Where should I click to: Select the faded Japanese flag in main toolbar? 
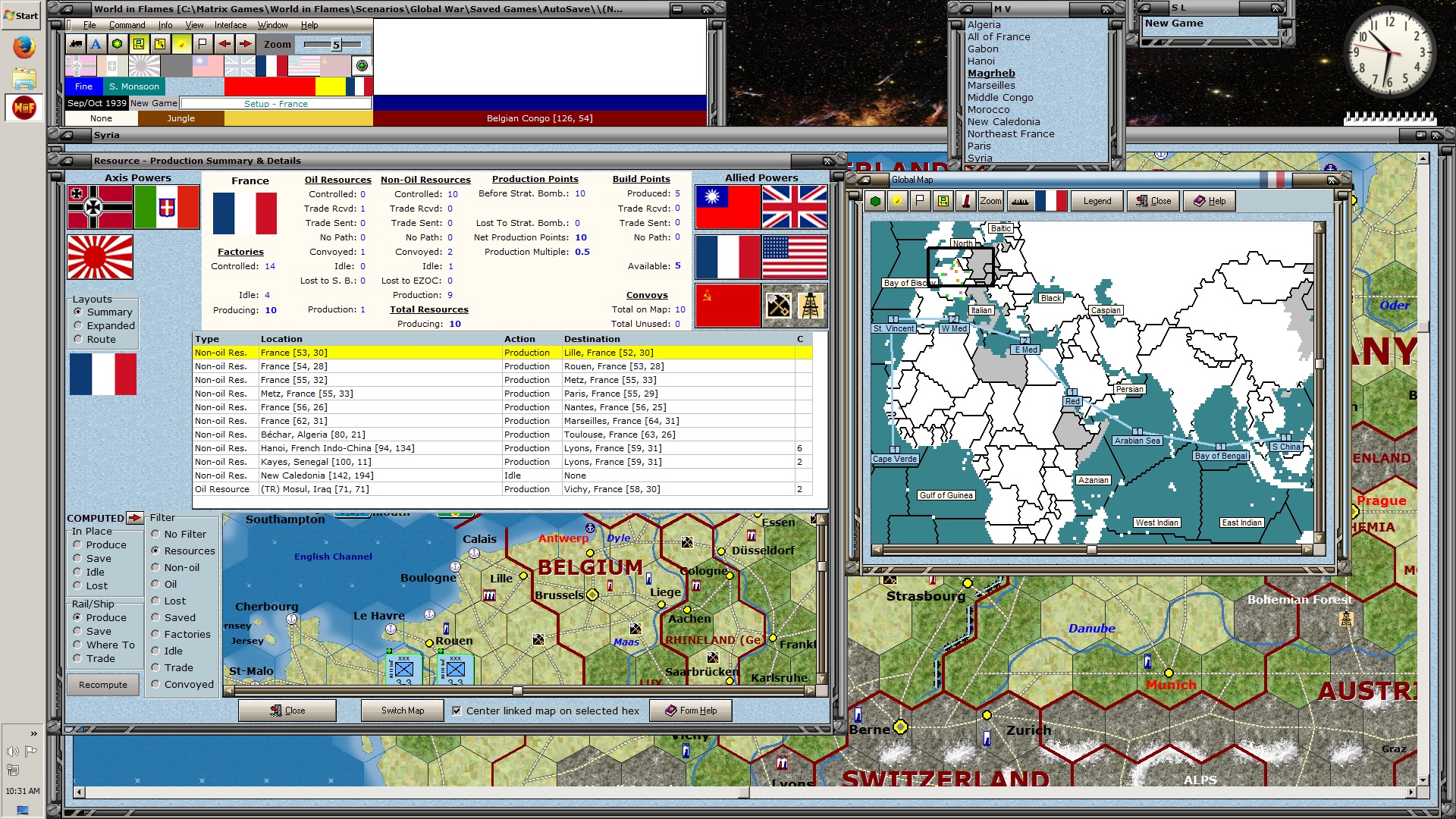pos(144,66)
